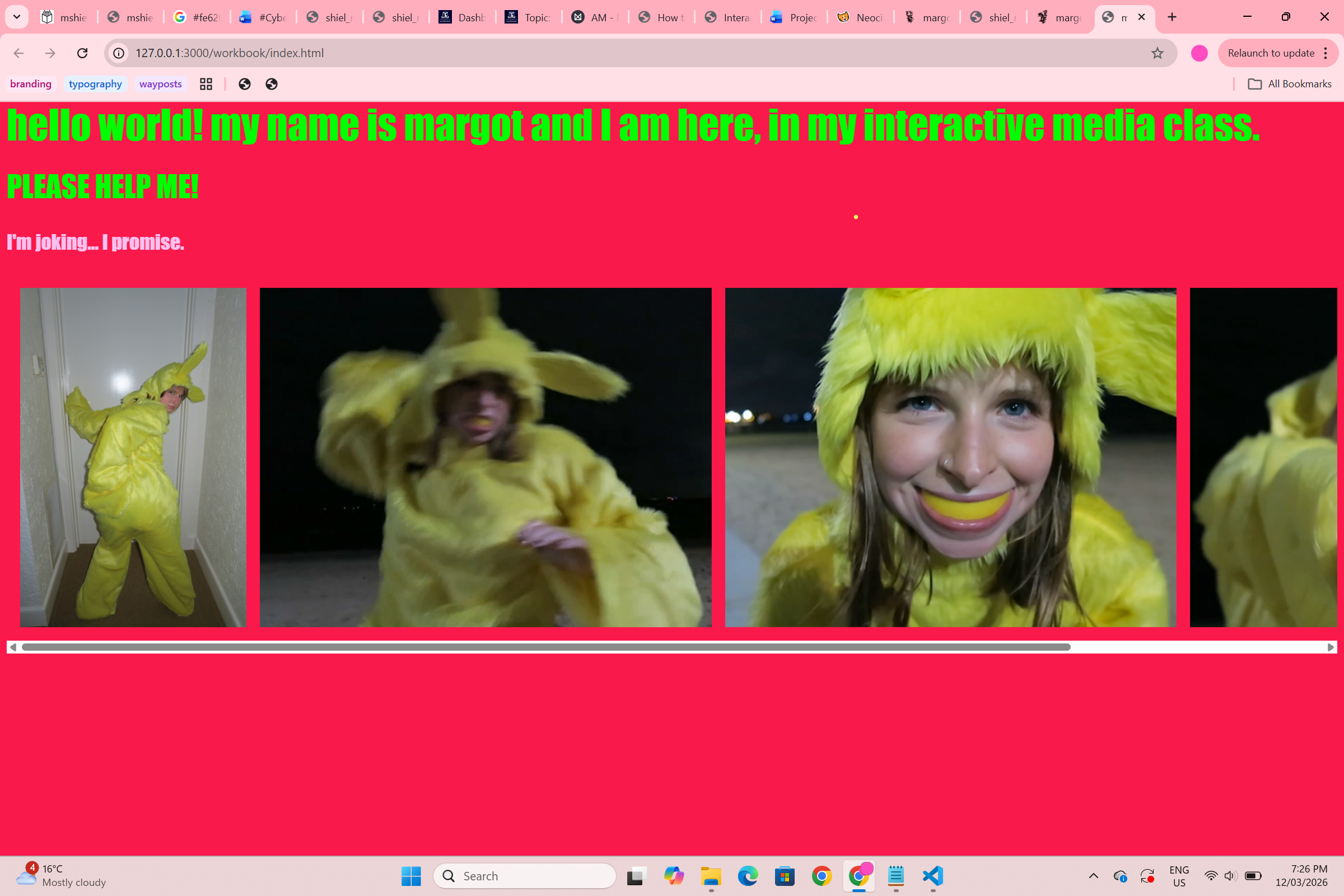Click the pink profile avatar icon

[x=1199, y=53]
